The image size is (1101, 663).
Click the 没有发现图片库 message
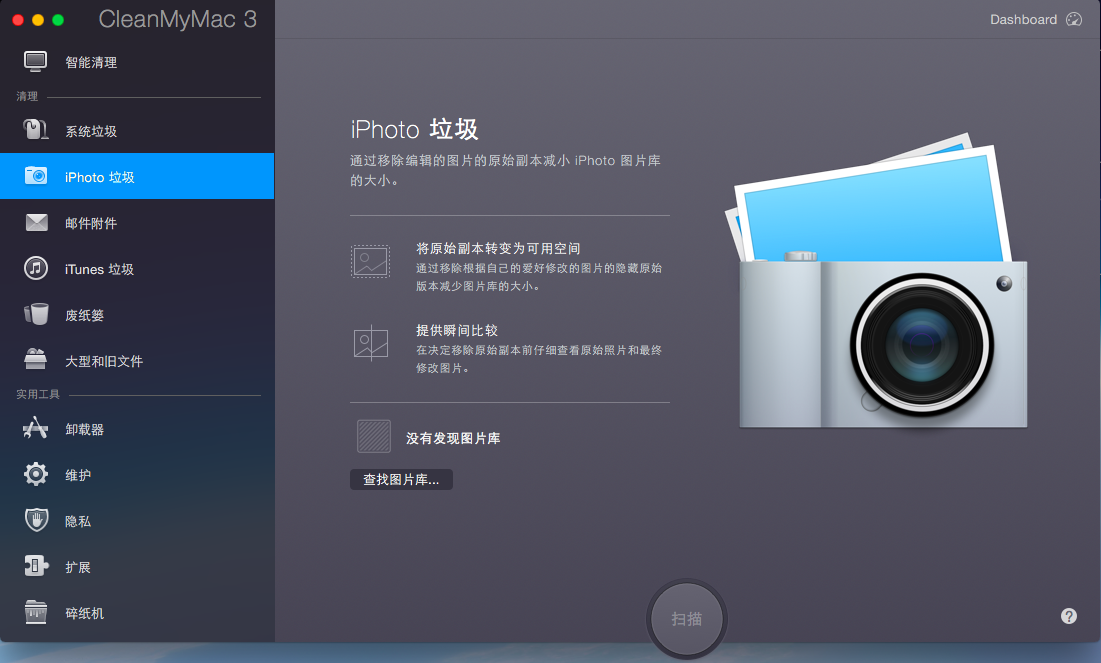tap(453, 438)
